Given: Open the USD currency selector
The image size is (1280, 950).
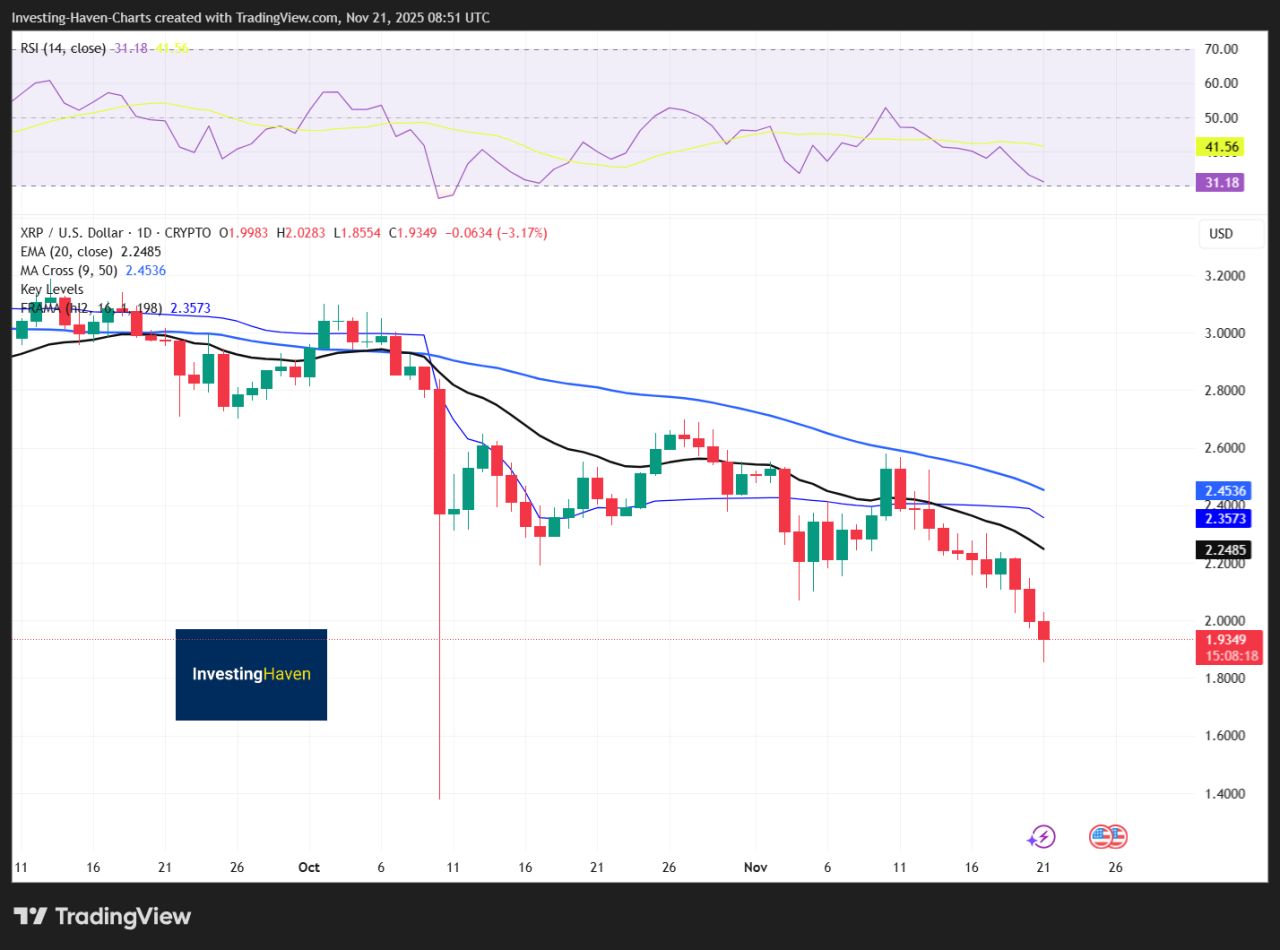Looking at the screenshot, I should (1221, 234).
